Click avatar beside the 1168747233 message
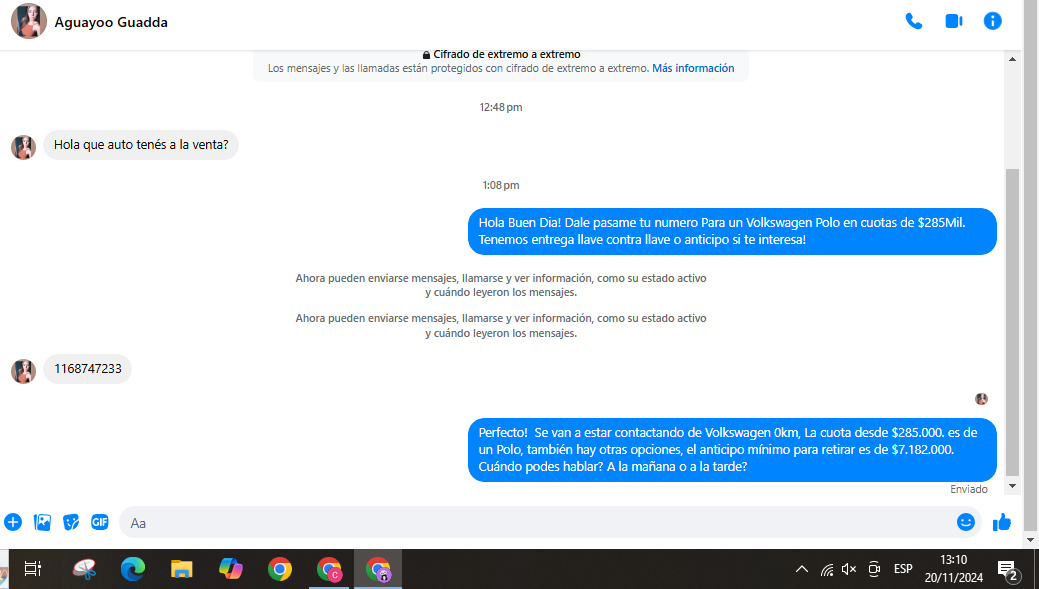This screenshot has width=1039, height=589. coord(23,372)
